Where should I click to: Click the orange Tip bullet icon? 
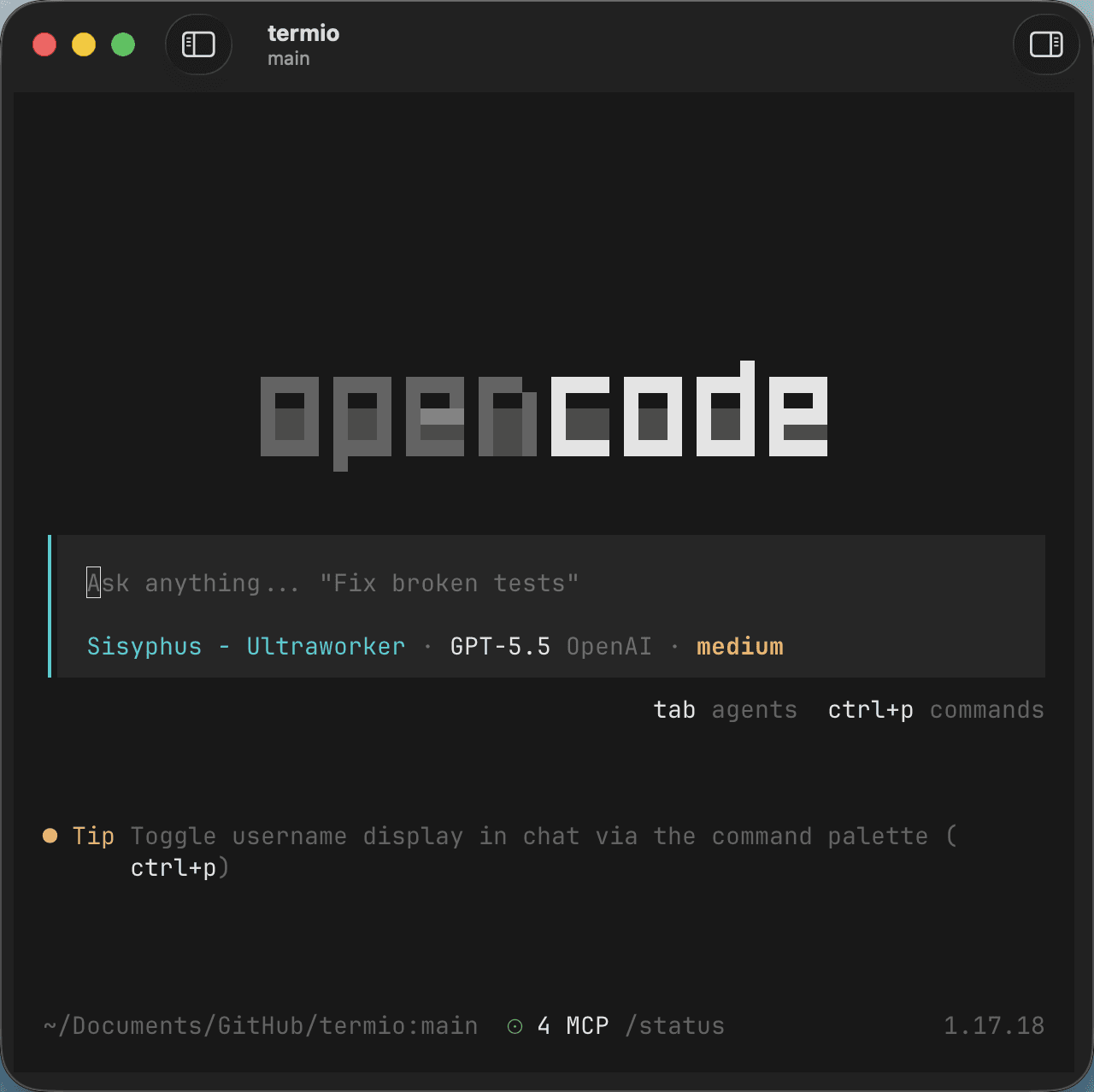coord(50,836)
